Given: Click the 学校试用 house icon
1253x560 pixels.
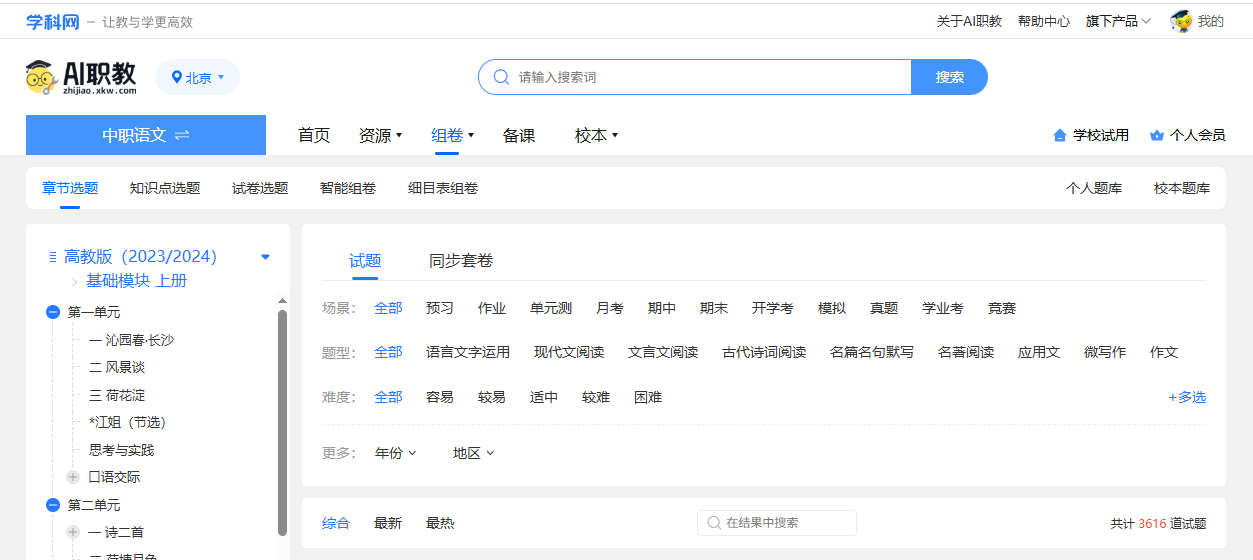Looking at the screenshot, I should point(1060,135).
